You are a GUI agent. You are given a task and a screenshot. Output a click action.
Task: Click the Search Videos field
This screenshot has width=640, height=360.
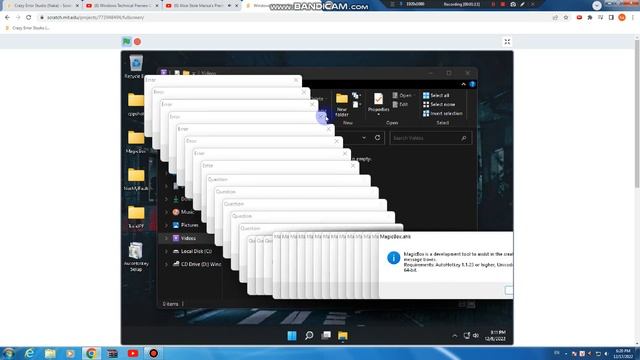(x=430, y=138)
